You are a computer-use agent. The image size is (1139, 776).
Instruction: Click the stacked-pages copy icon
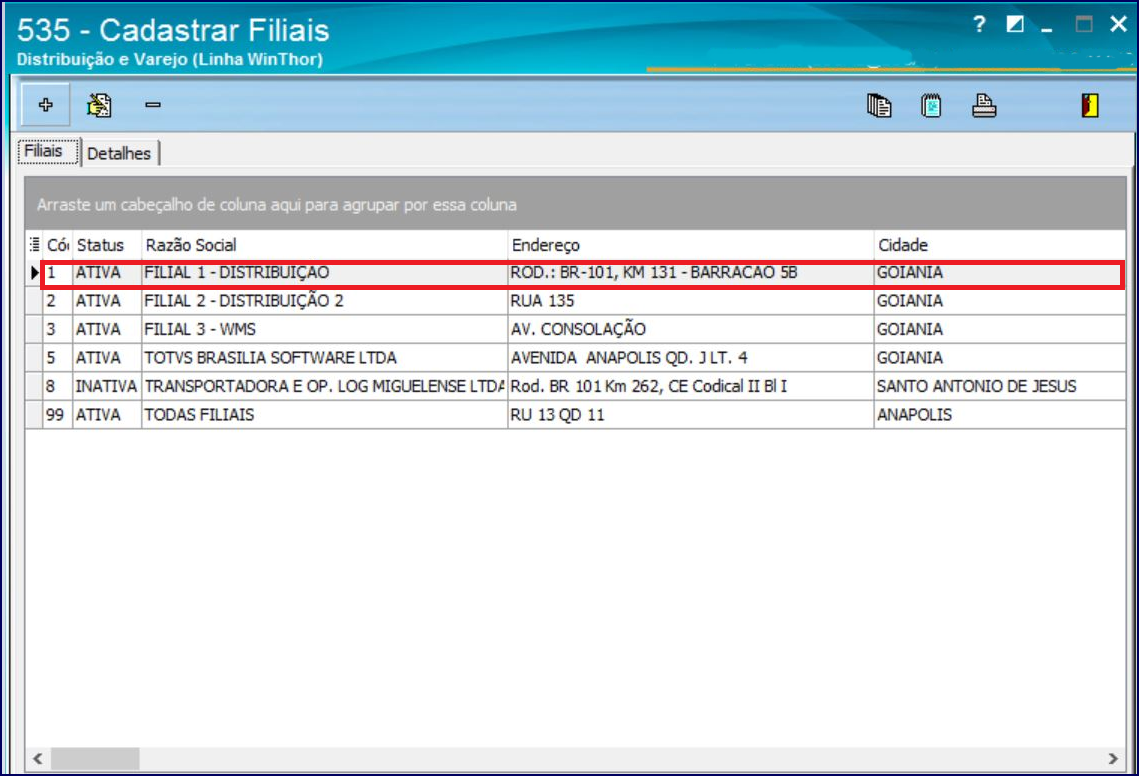879,106
